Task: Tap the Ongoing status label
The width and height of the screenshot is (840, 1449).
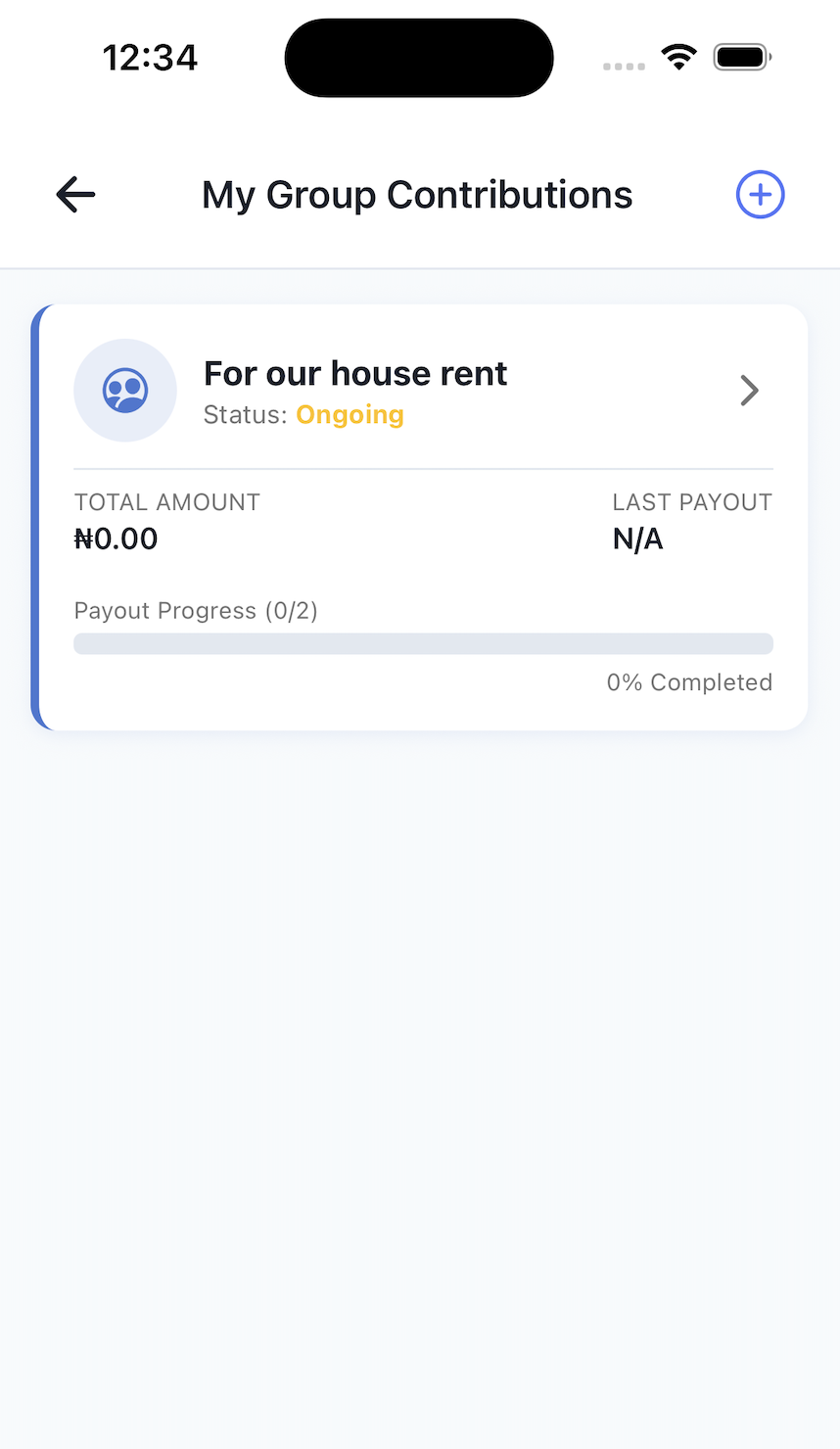Action: [350, 415]
